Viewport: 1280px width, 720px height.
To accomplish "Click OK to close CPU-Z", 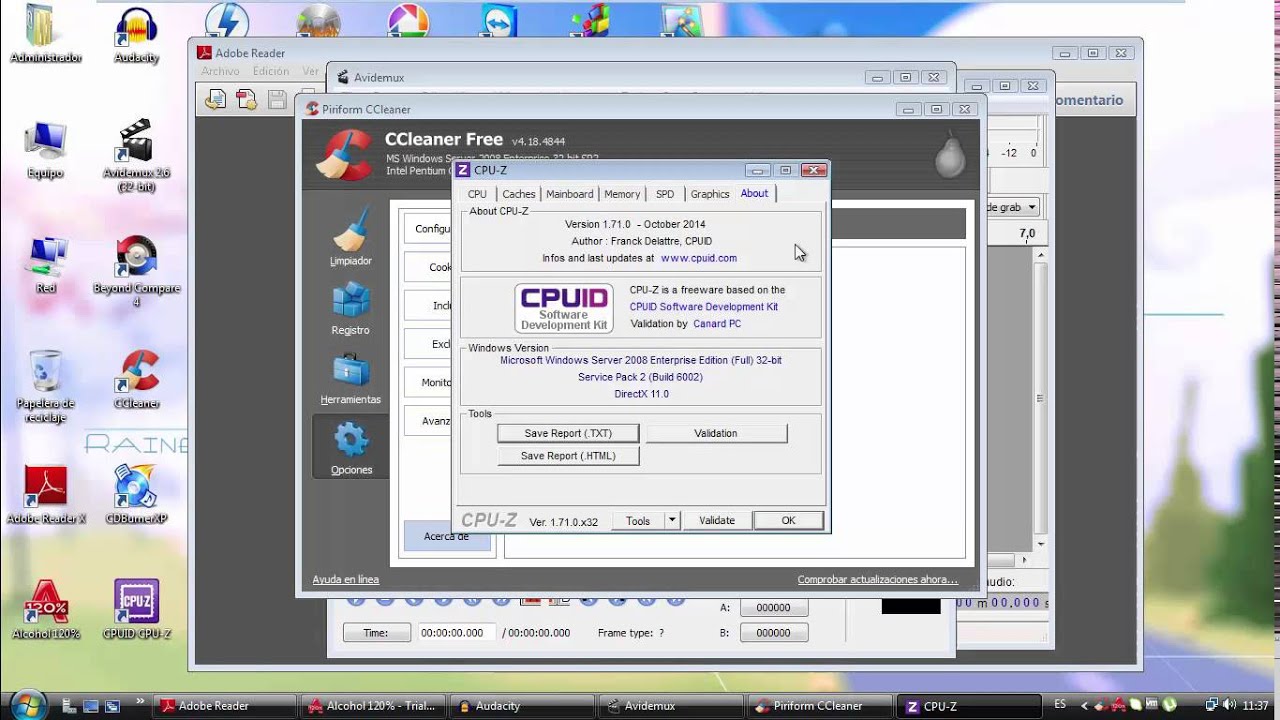I will tap(788, 520).
